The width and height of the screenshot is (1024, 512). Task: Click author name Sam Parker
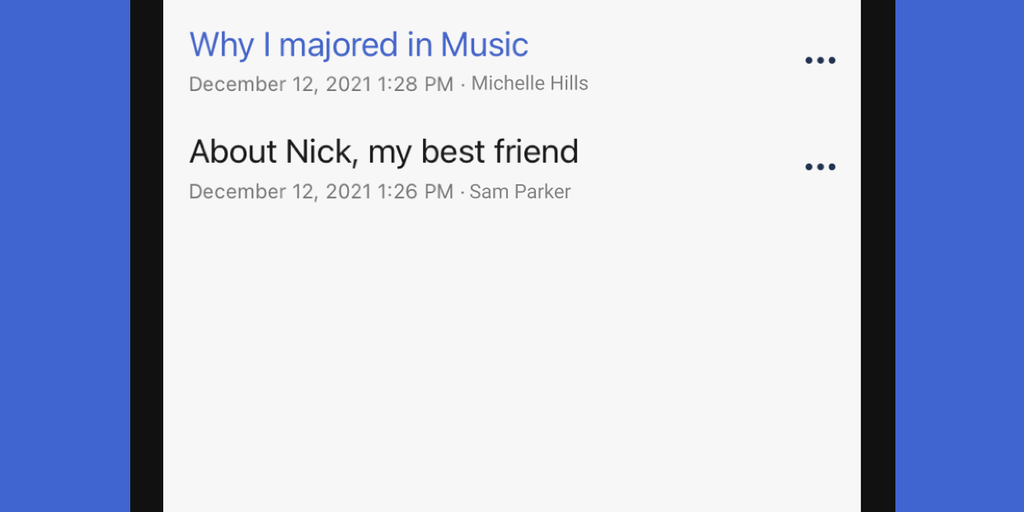520,191
